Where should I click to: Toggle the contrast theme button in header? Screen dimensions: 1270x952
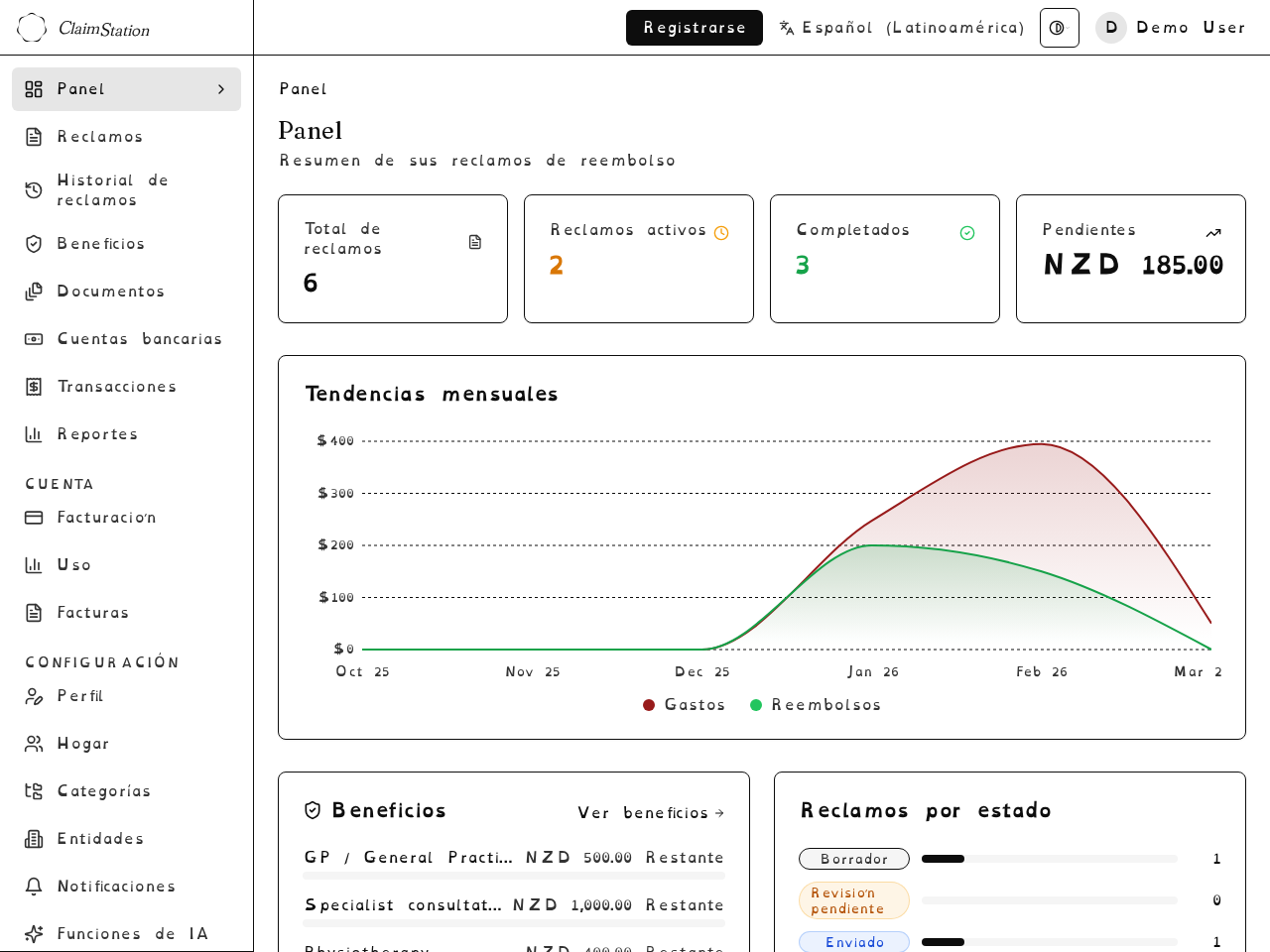(x=1060, y=28)
